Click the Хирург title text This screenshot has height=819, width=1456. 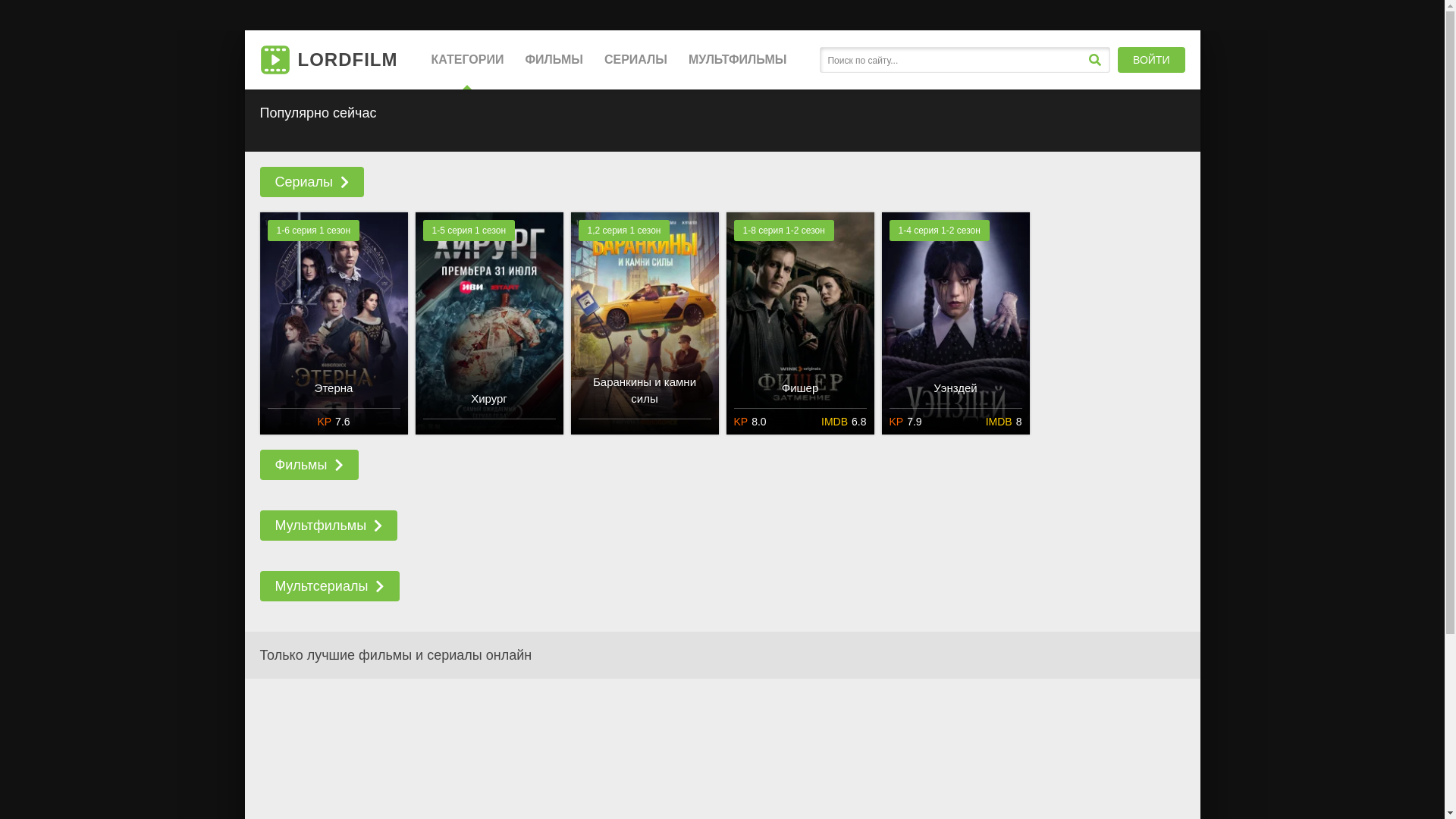coord(489,399)
